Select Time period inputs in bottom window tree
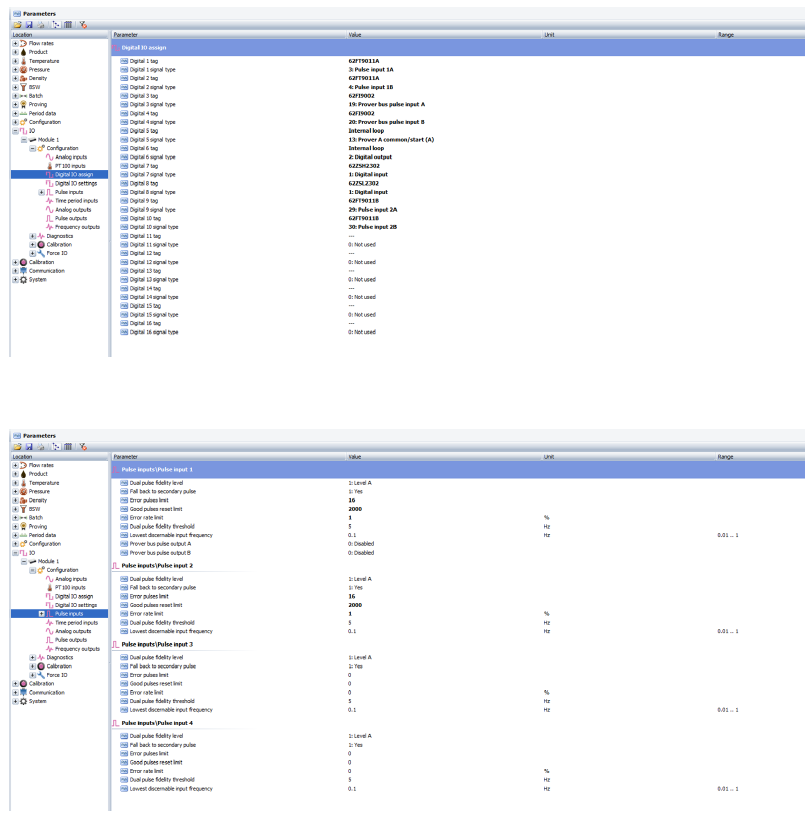 point(77,623)
